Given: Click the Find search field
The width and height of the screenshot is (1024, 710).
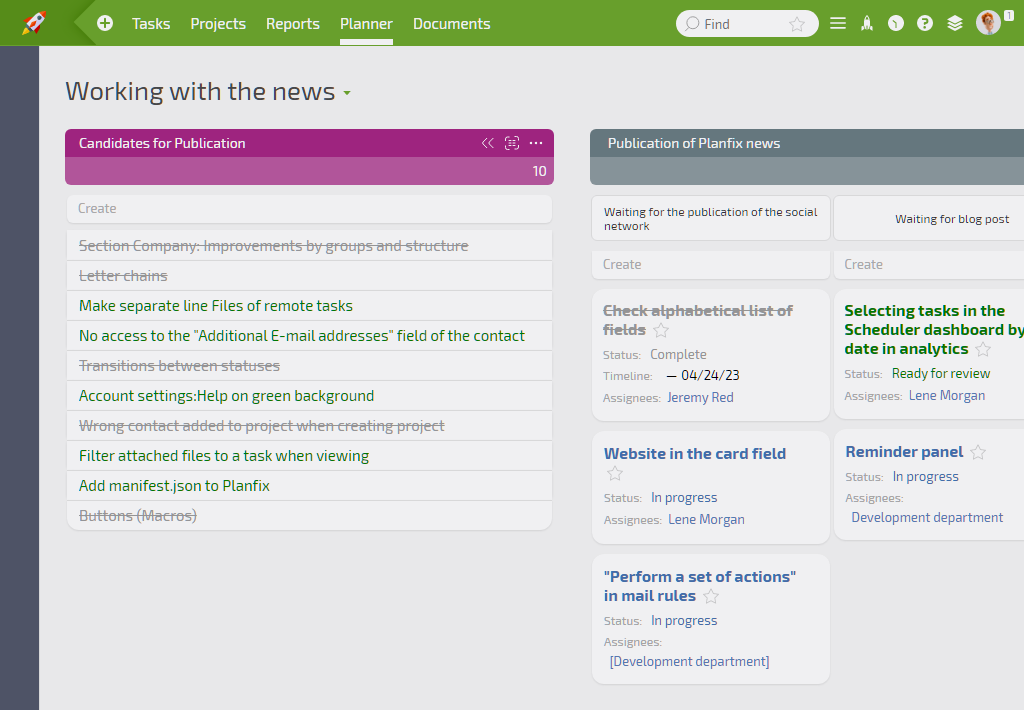Looking at the screenshot, I should tap(747, 24).
